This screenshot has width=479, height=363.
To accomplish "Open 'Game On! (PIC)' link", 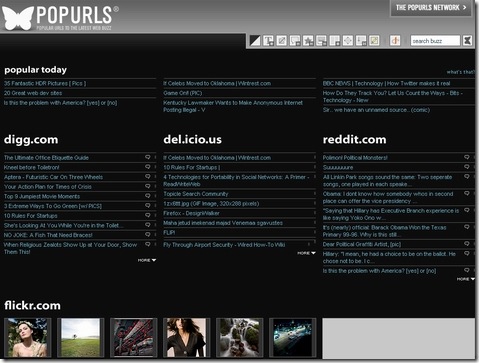I will pyautogui.click(x=183, y=93).
